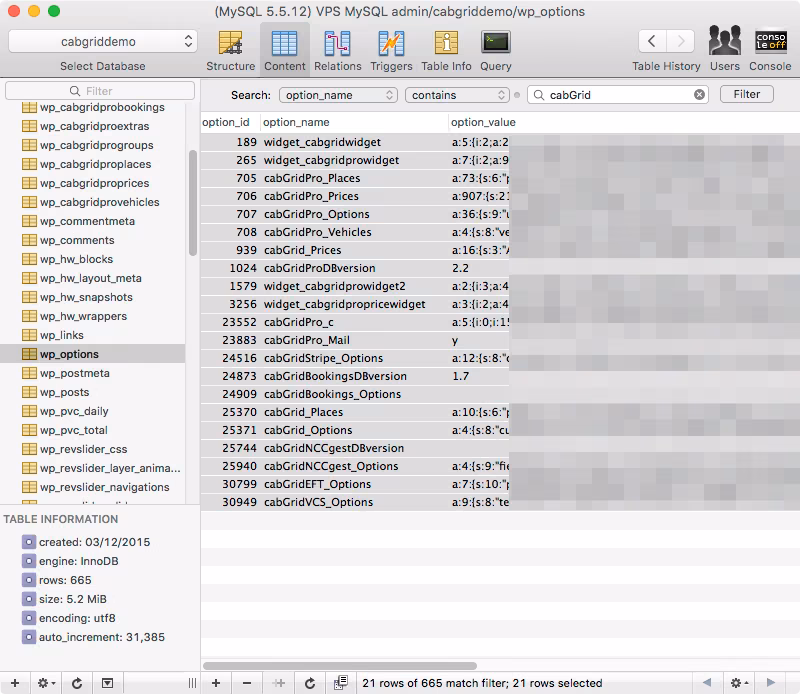Open the table list gear menu

click(x=46, y=683)
